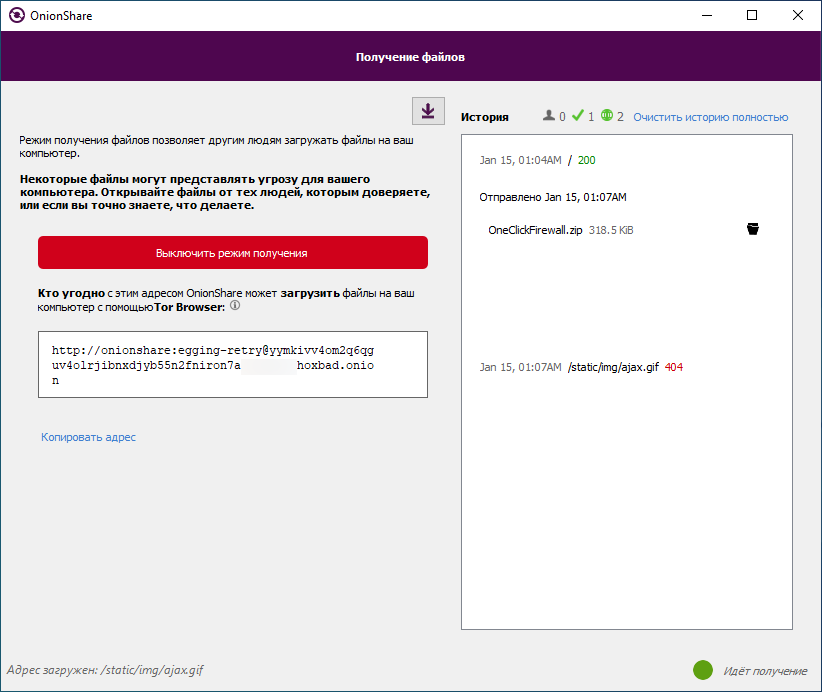Screen dimensions: 822x692
Task: Toggle the history panel download icon
Action: pyautogui.click(x=428, y=111)
